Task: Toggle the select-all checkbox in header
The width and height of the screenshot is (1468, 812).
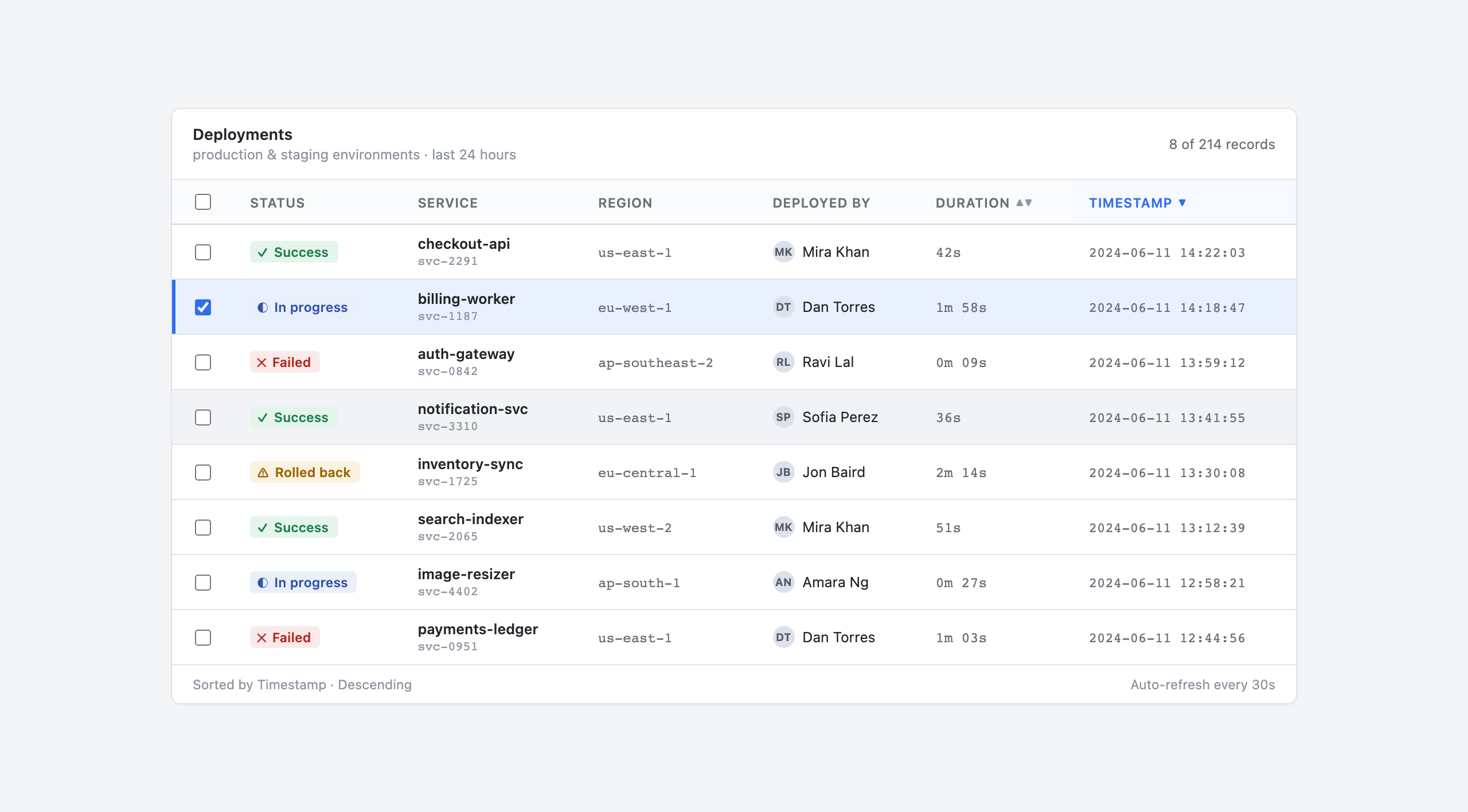Action: click(x=203, y=202)
